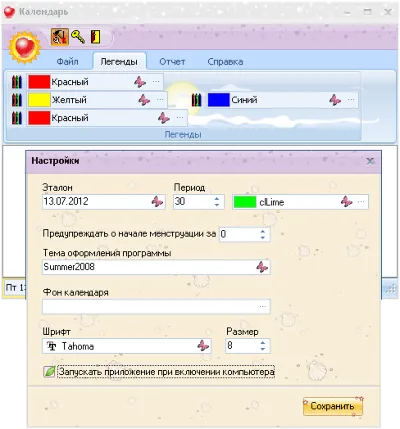Click ellipsis button of bottom Красный legend
The height and width of the screenshot is (429, 400).
[180, 118]
